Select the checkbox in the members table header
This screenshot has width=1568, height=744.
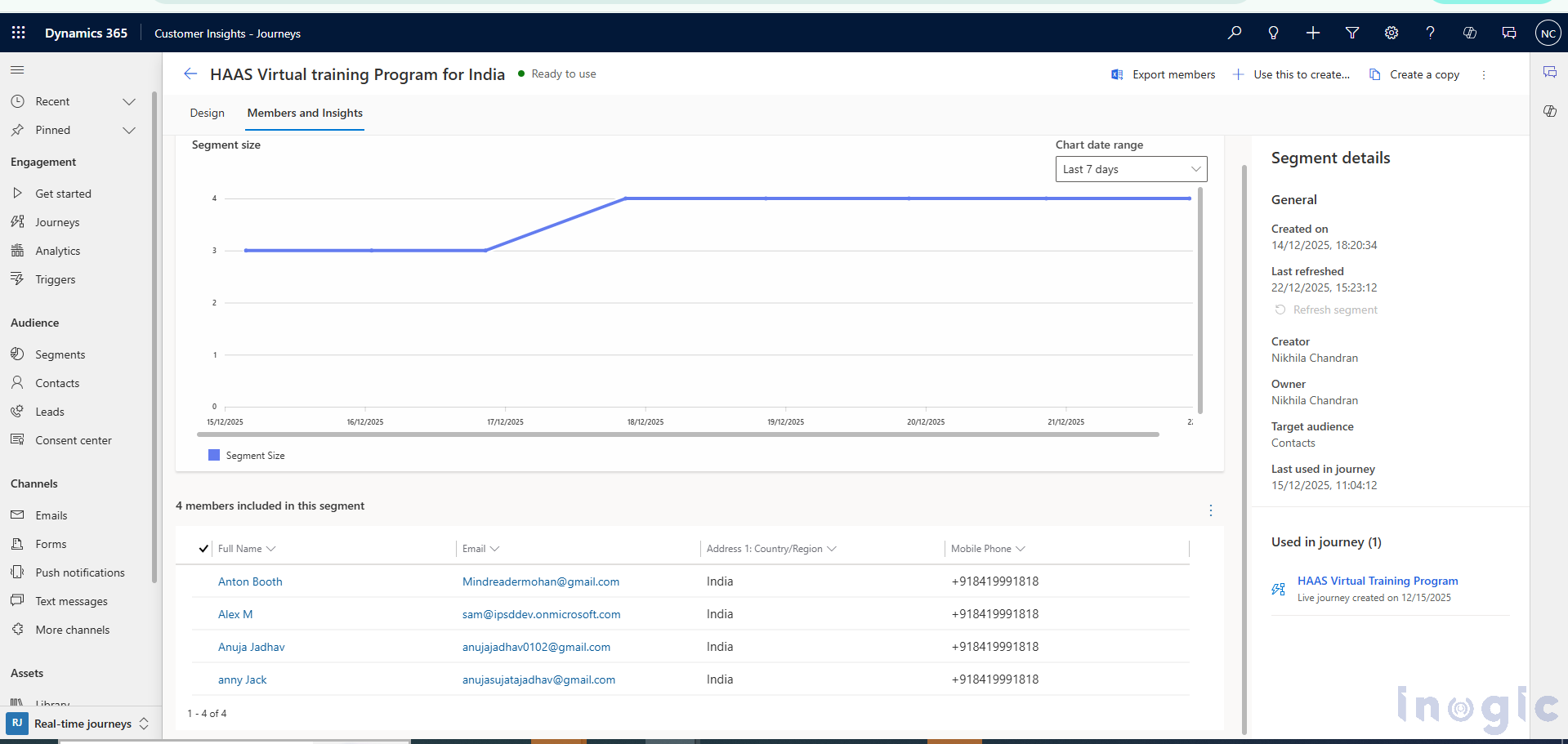203,548
